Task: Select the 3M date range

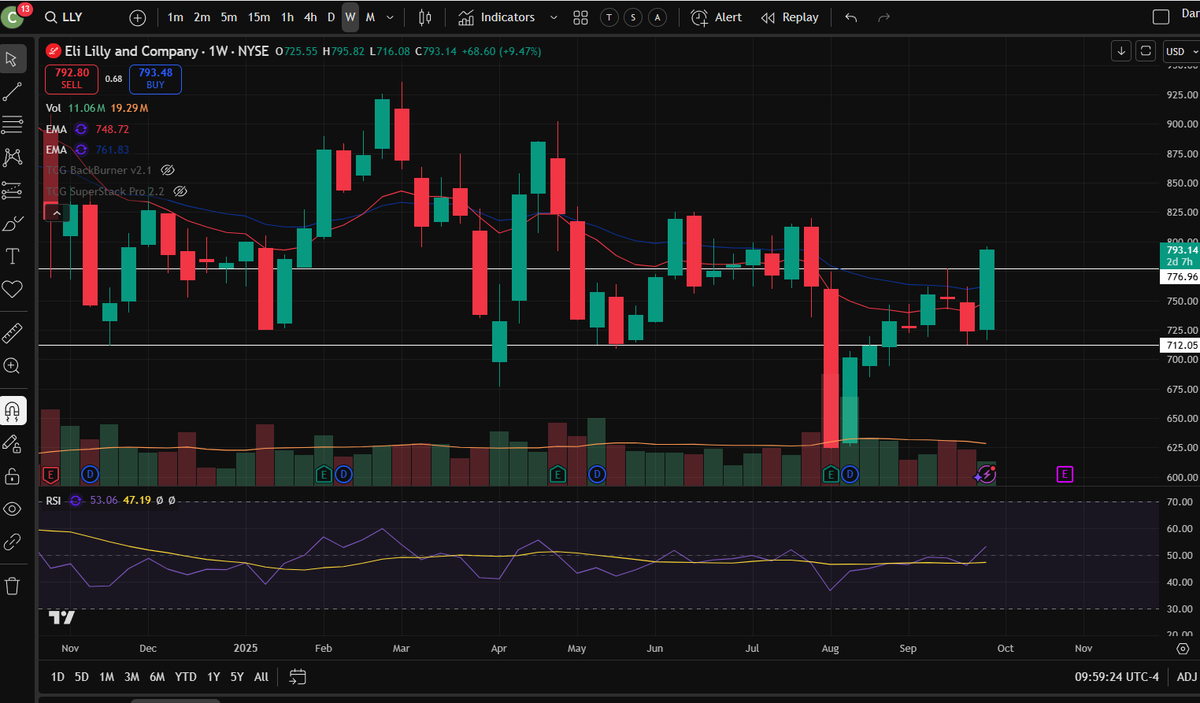Action: 132,677
